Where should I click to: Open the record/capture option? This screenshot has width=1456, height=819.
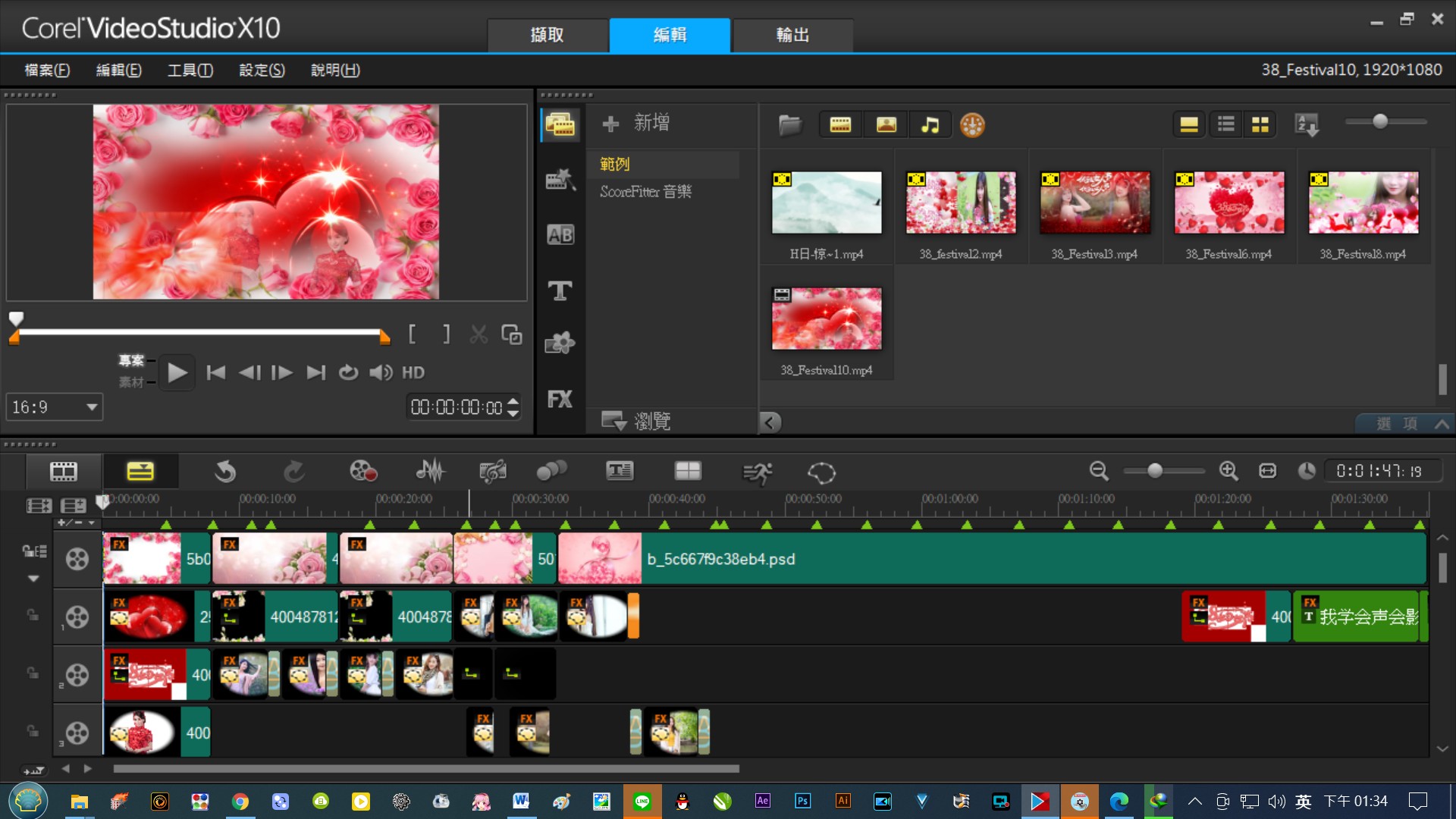tap(363, 472)
